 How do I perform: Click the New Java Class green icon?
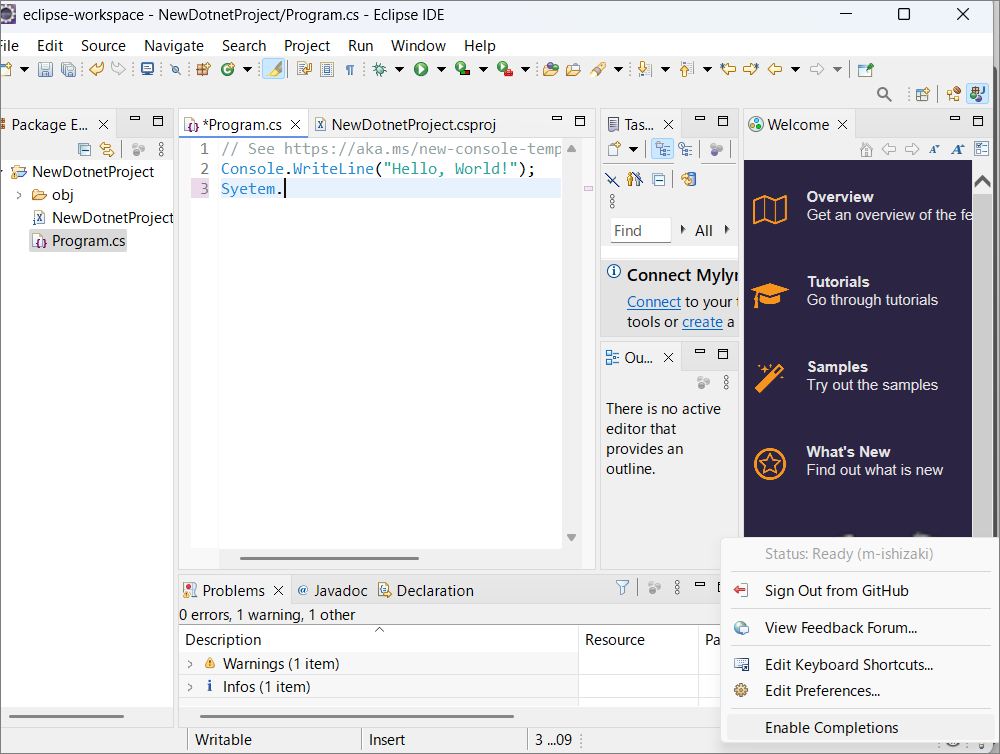point(228,69)
